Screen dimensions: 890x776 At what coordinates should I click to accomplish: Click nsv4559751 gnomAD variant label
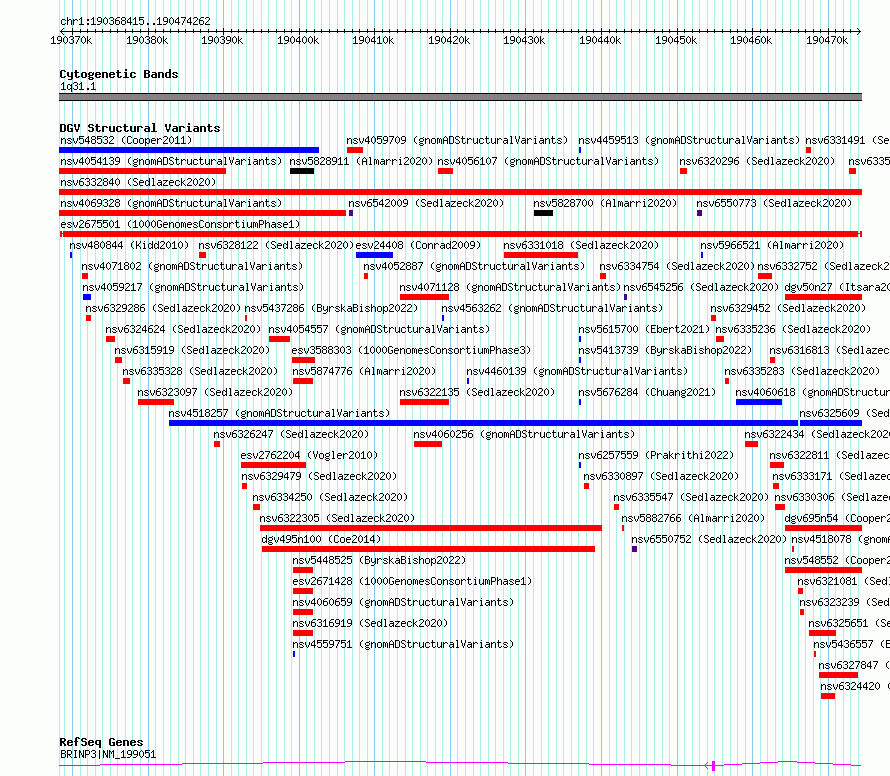[x=403, y=644]
